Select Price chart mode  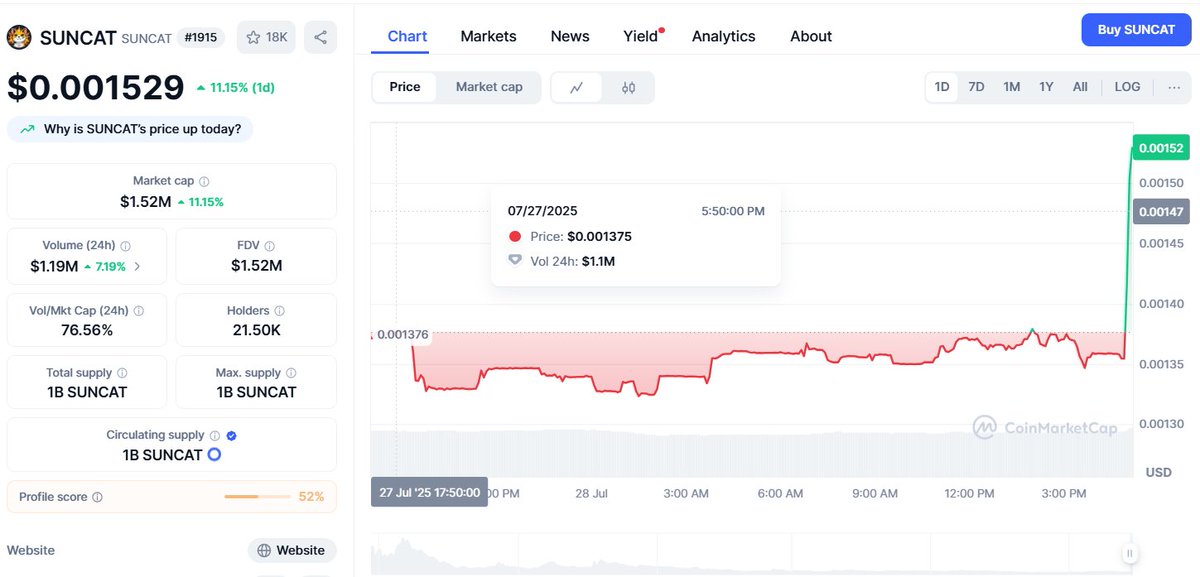[x=405, y=87]
